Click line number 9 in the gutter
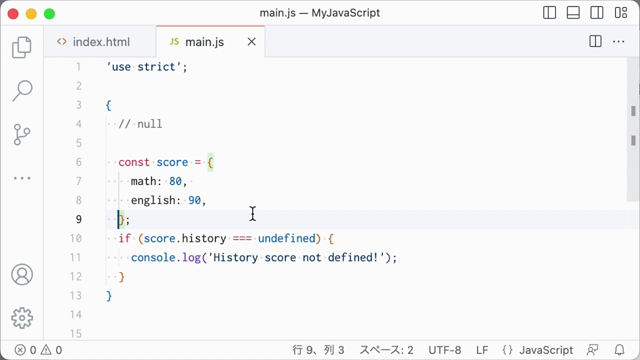The height and width of the screenshot is (360, 640). pos(78,219)
